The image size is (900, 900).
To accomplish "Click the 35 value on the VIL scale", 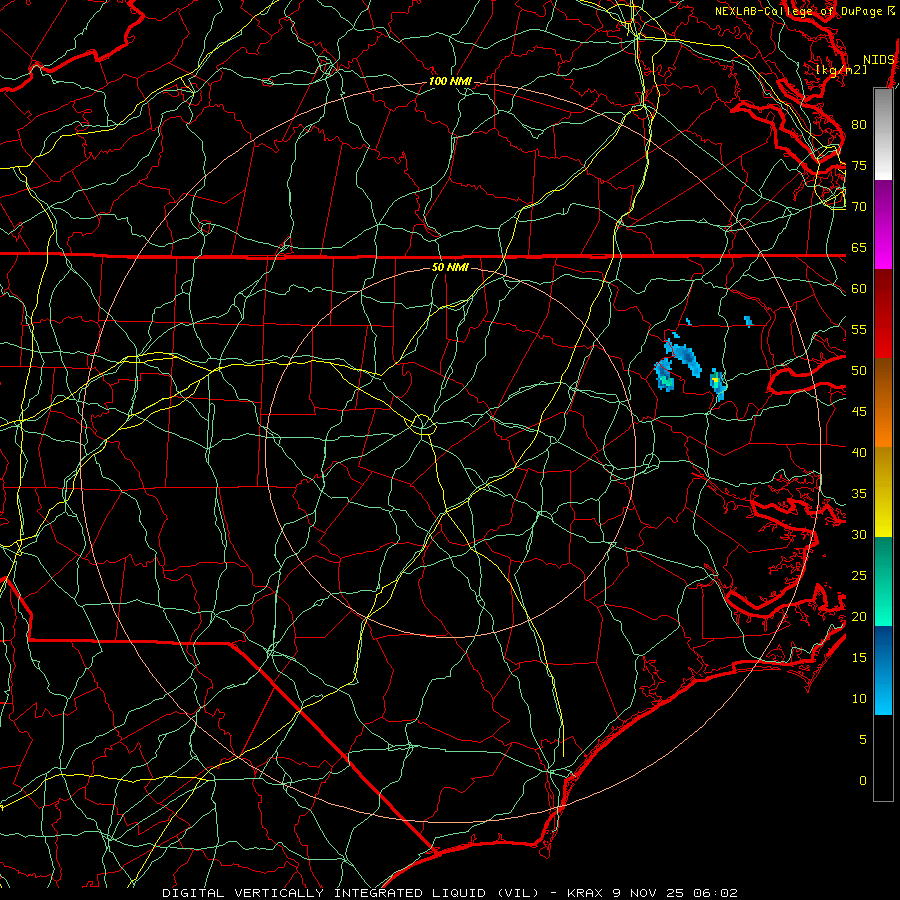I will [x=859, y=494].
